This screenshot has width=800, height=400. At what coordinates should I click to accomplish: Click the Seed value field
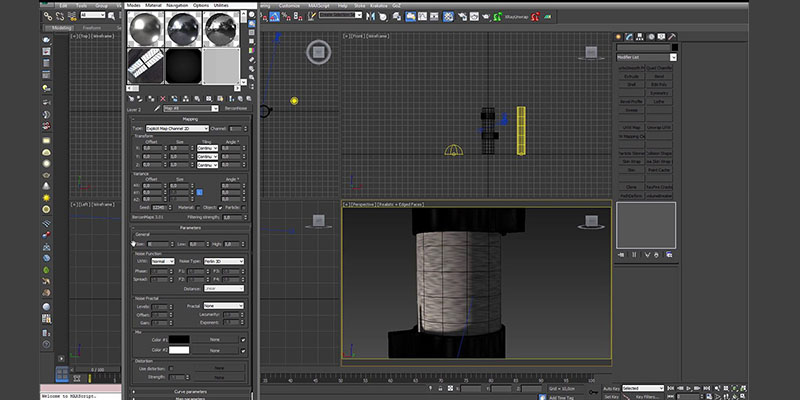[x=159, y=208]
